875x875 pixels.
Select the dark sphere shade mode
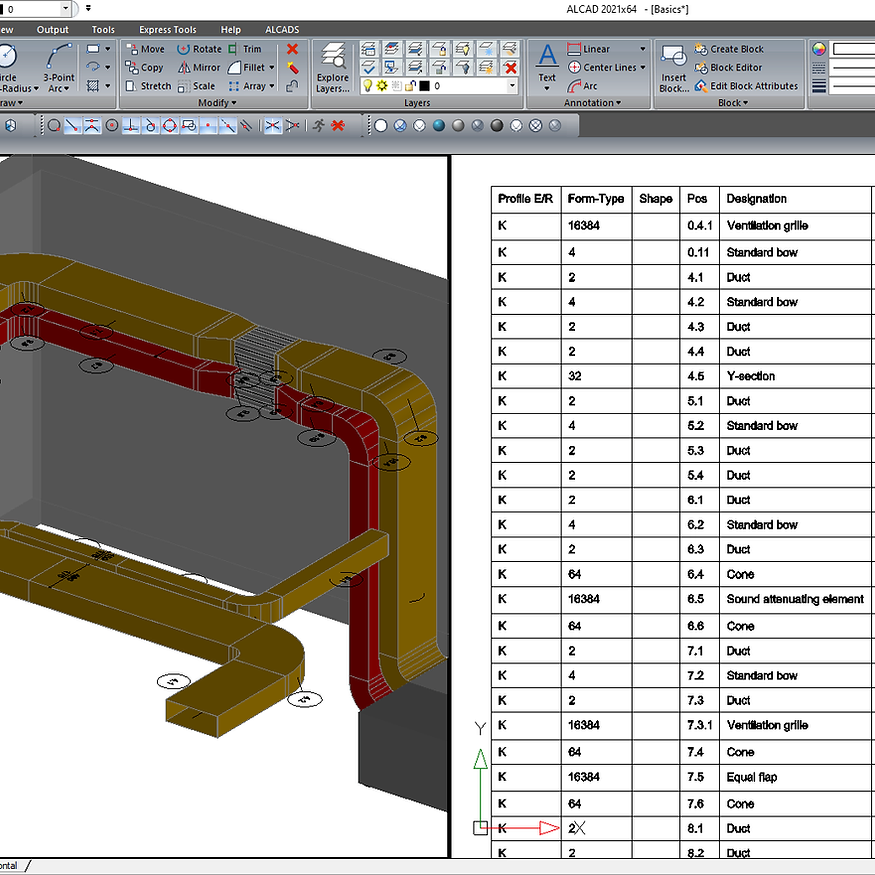pos(497,126)
